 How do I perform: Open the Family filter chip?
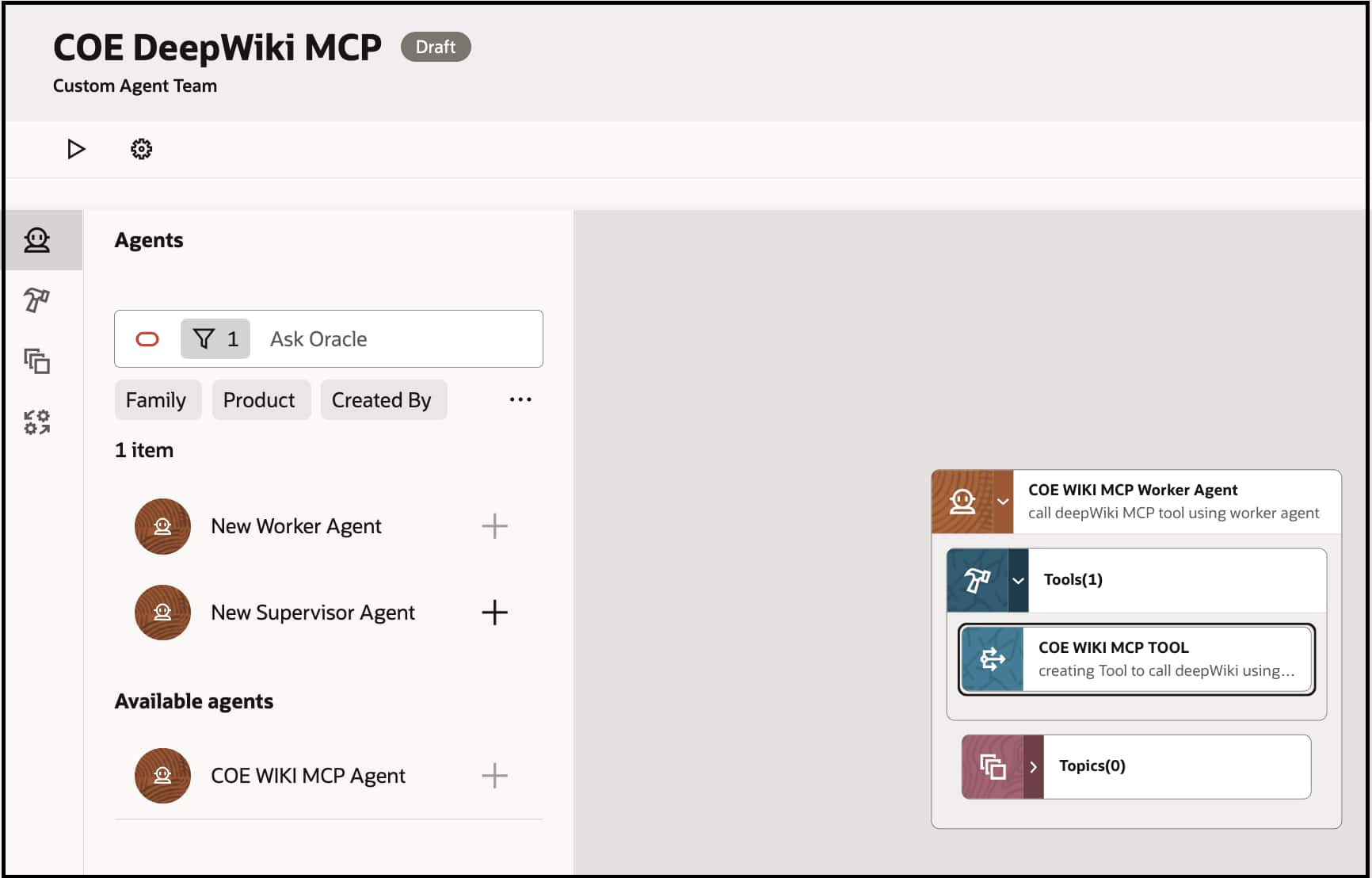coord(158,399)
